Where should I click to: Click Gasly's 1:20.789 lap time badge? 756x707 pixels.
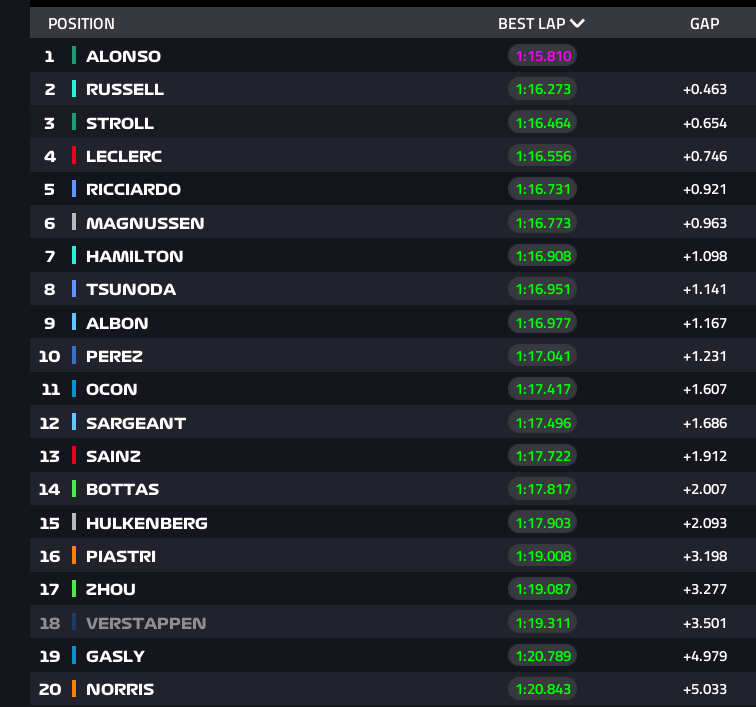tap(542, 656)
